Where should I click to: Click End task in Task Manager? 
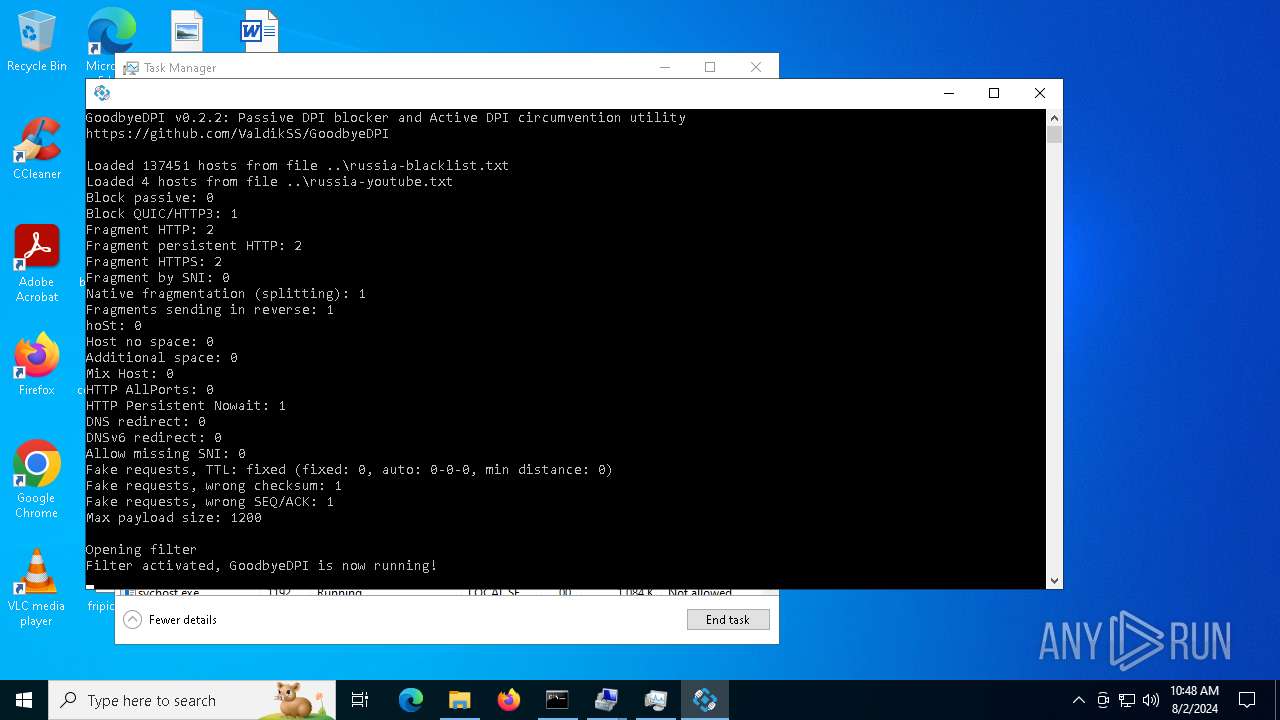728,620
